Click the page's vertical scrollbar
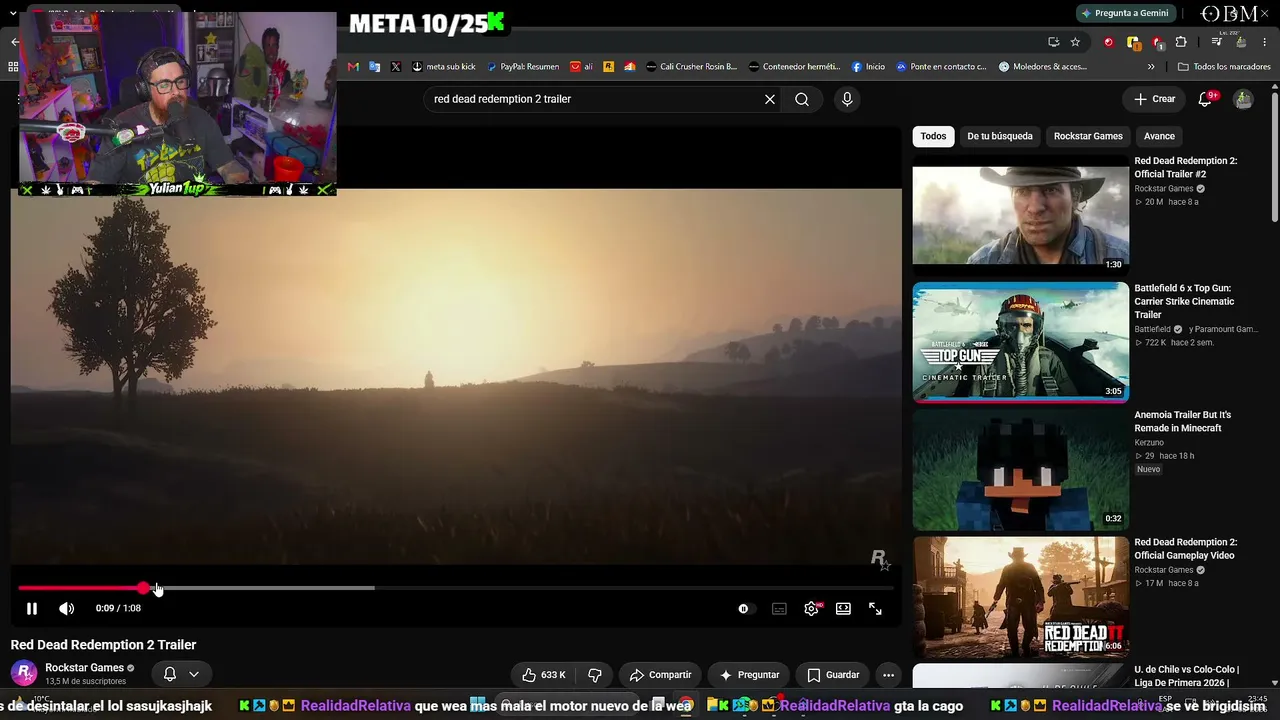 [x=1274, y=155]
